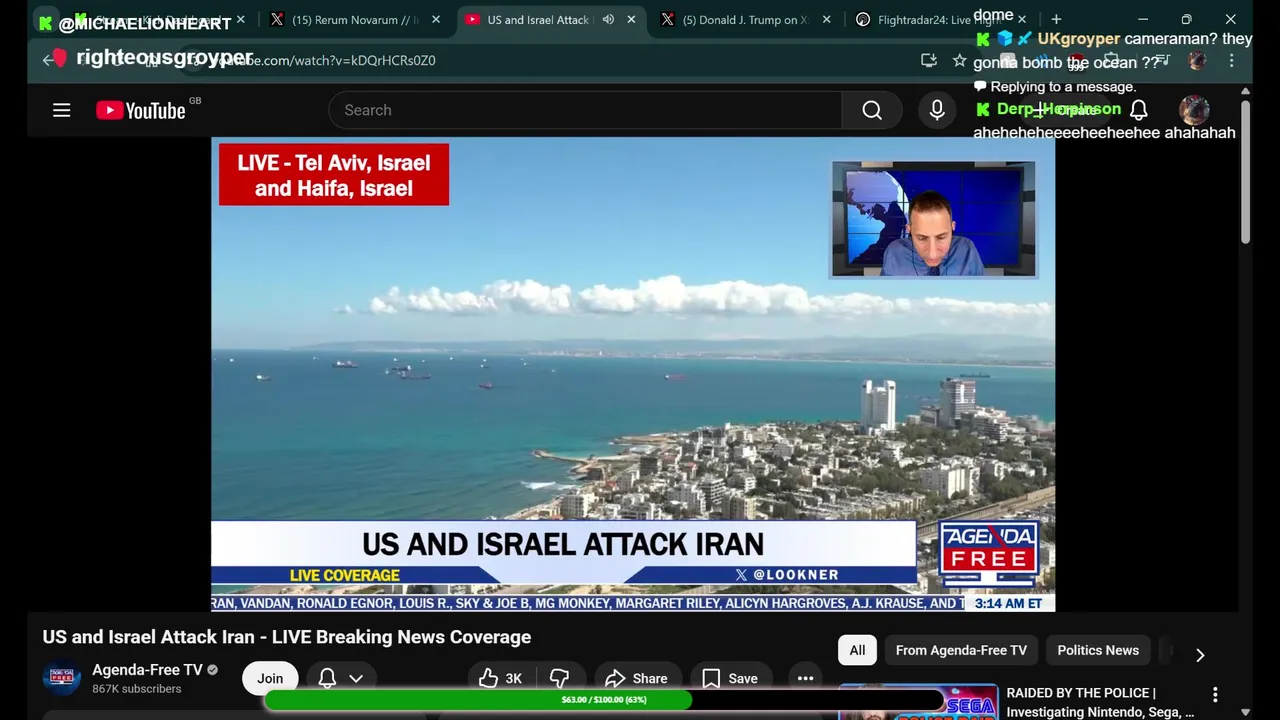This screenshot has width=1280, height=720.
Task: Open the YouTube notifications bell
Action: tap(1138, 110)
